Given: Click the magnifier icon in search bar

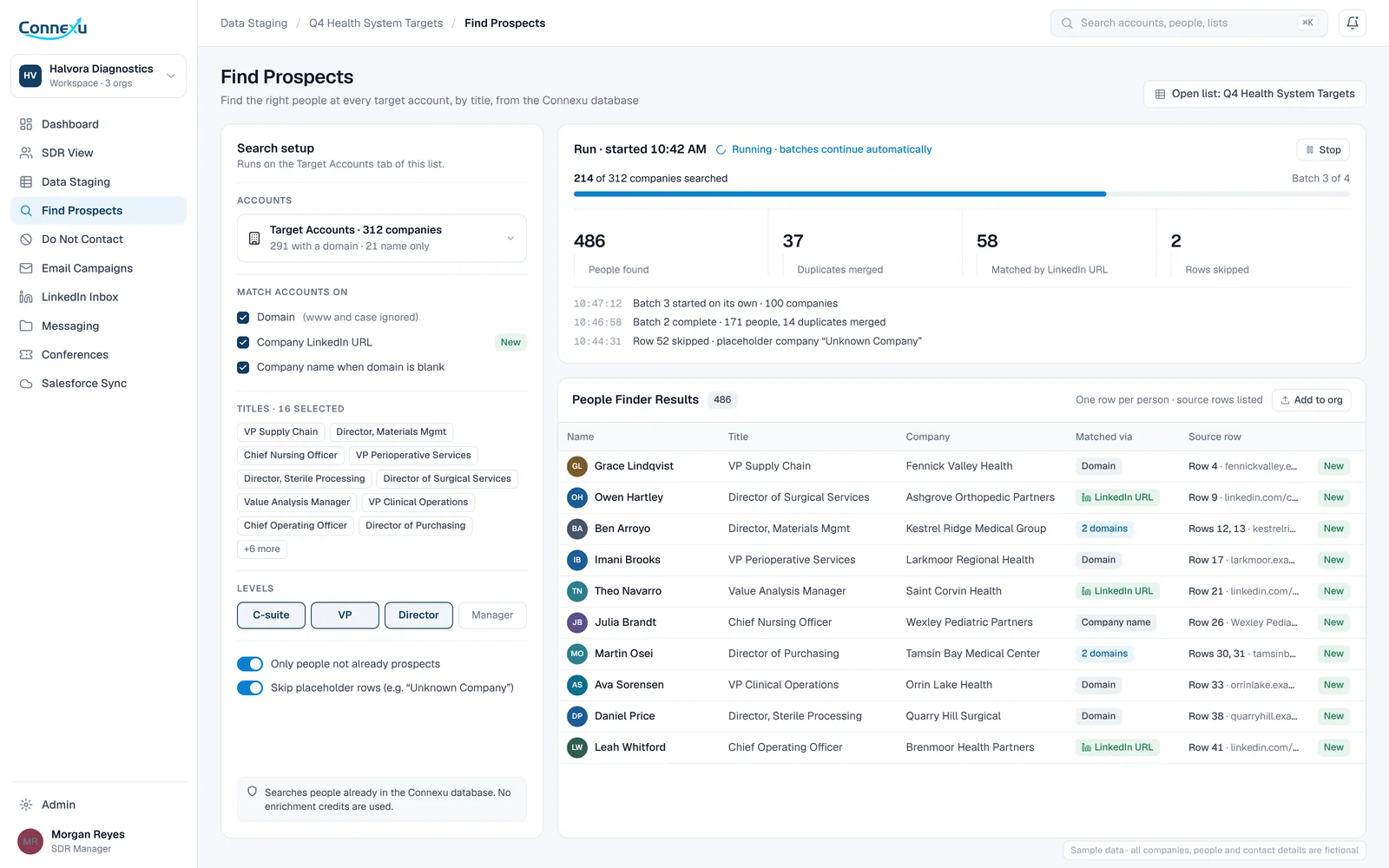Looking at the screenshot, I should click(x=1067, y=23).
